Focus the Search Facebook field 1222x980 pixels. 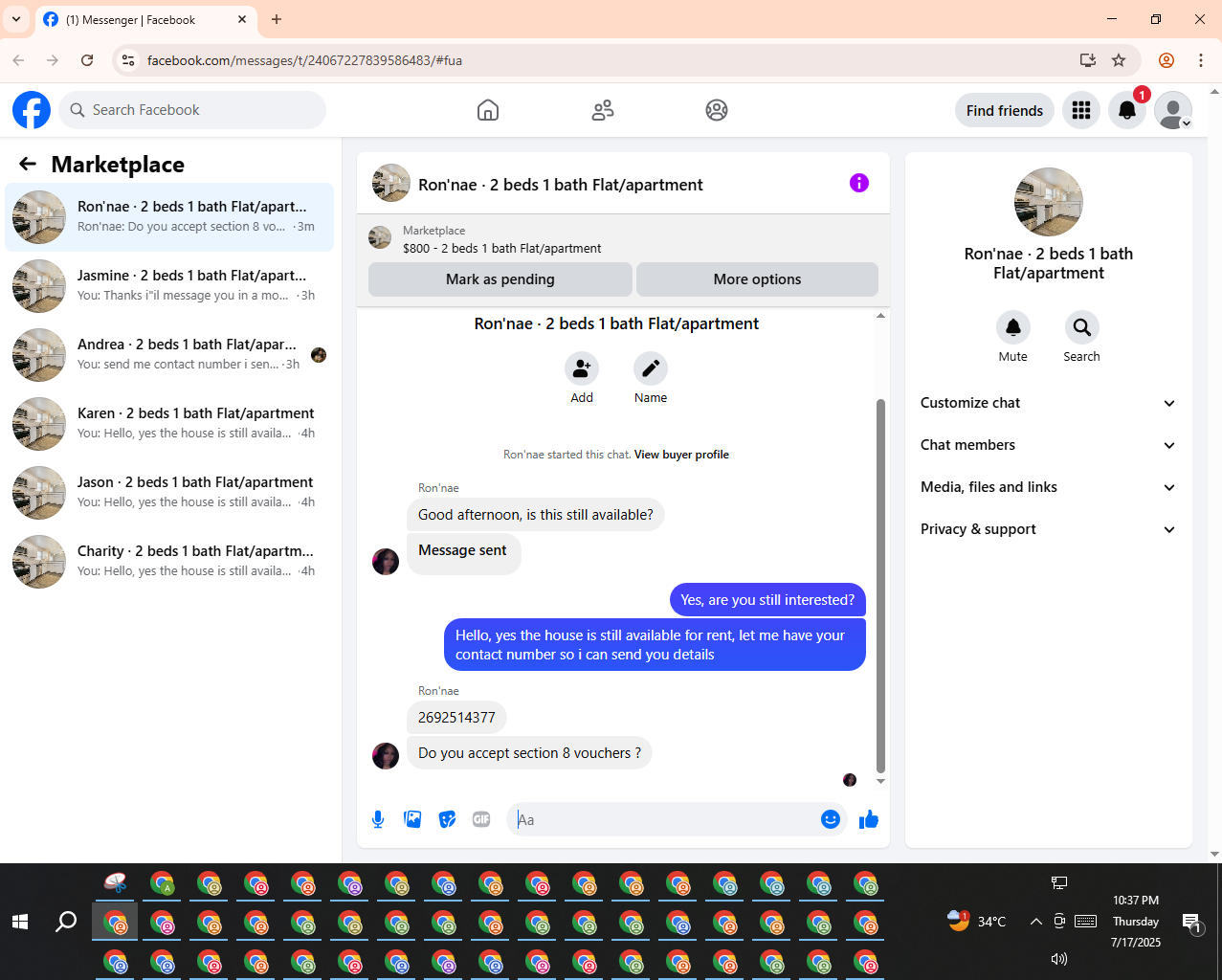(x=192, y=110)
